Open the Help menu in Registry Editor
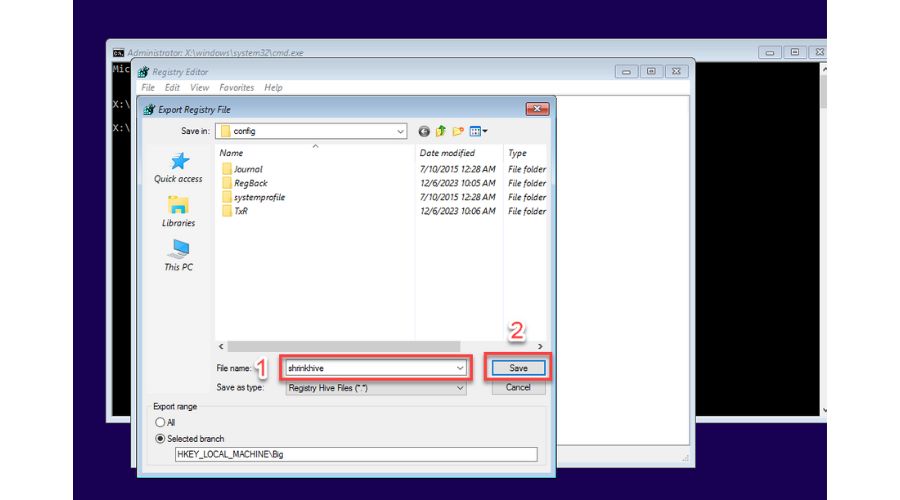This screenshot has width=900, height=500. coord(273,88)
